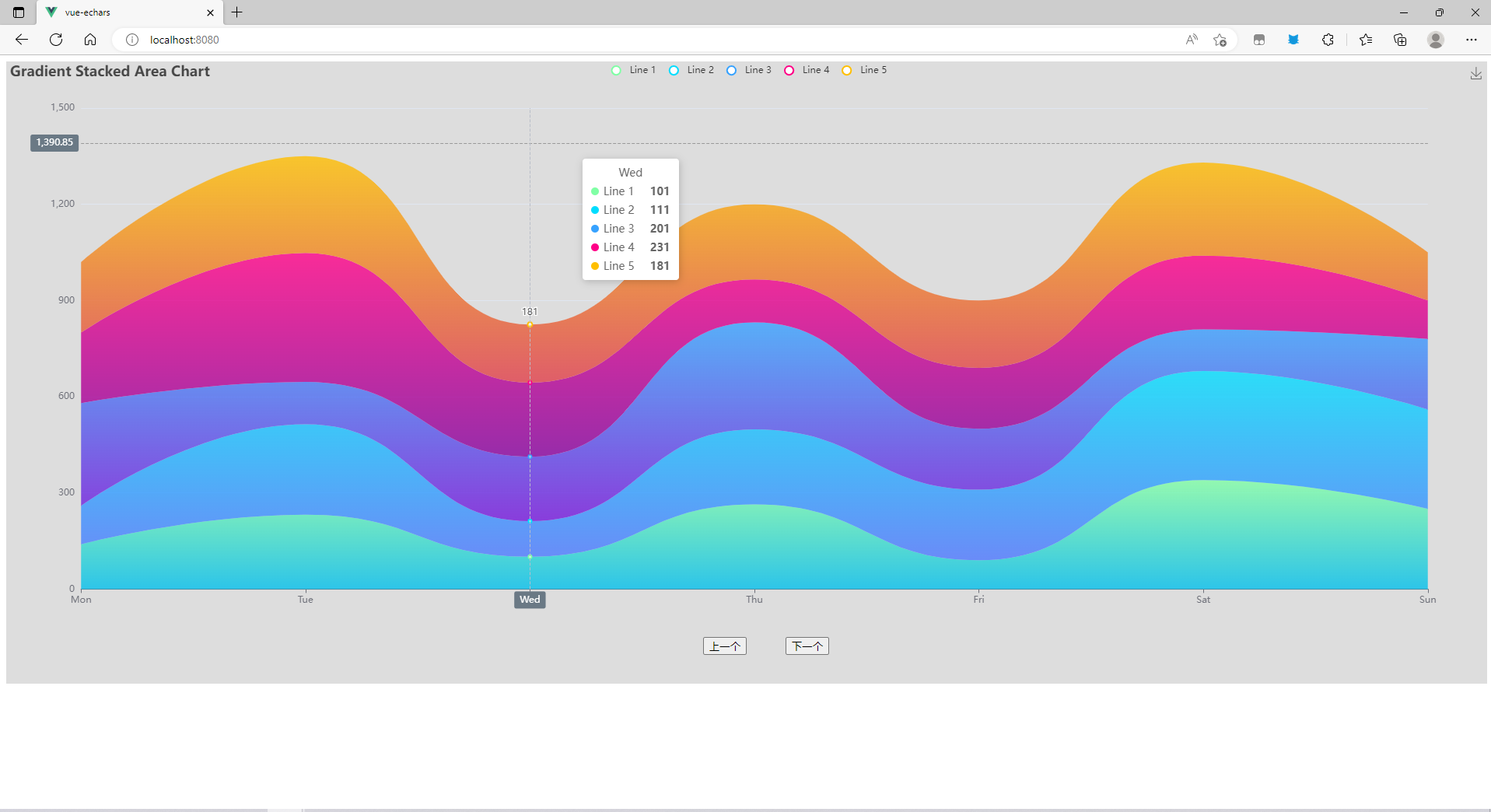Toggle Line 1 series in legend
1491x812 pixels.
tap(634, 70)
